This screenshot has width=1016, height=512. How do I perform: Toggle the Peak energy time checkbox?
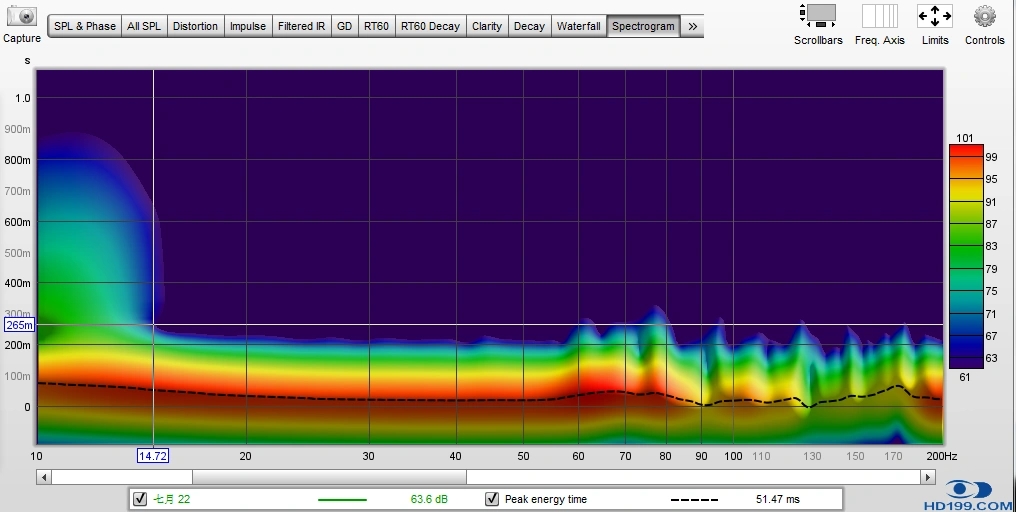coord(492,499)
